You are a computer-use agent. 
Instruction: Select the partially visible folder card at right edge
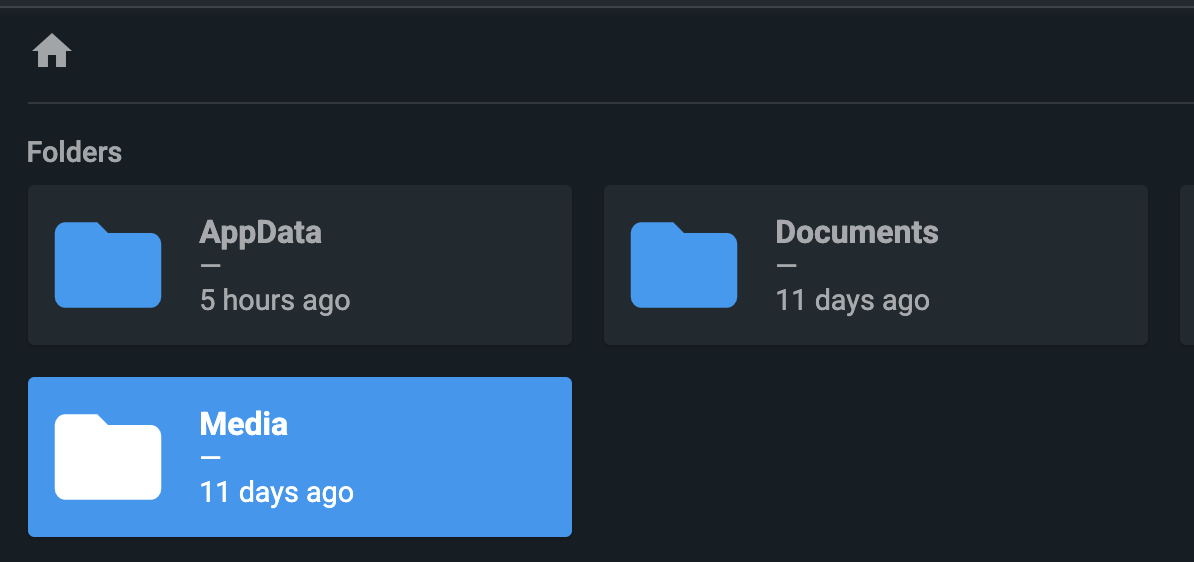(1186, 265)
